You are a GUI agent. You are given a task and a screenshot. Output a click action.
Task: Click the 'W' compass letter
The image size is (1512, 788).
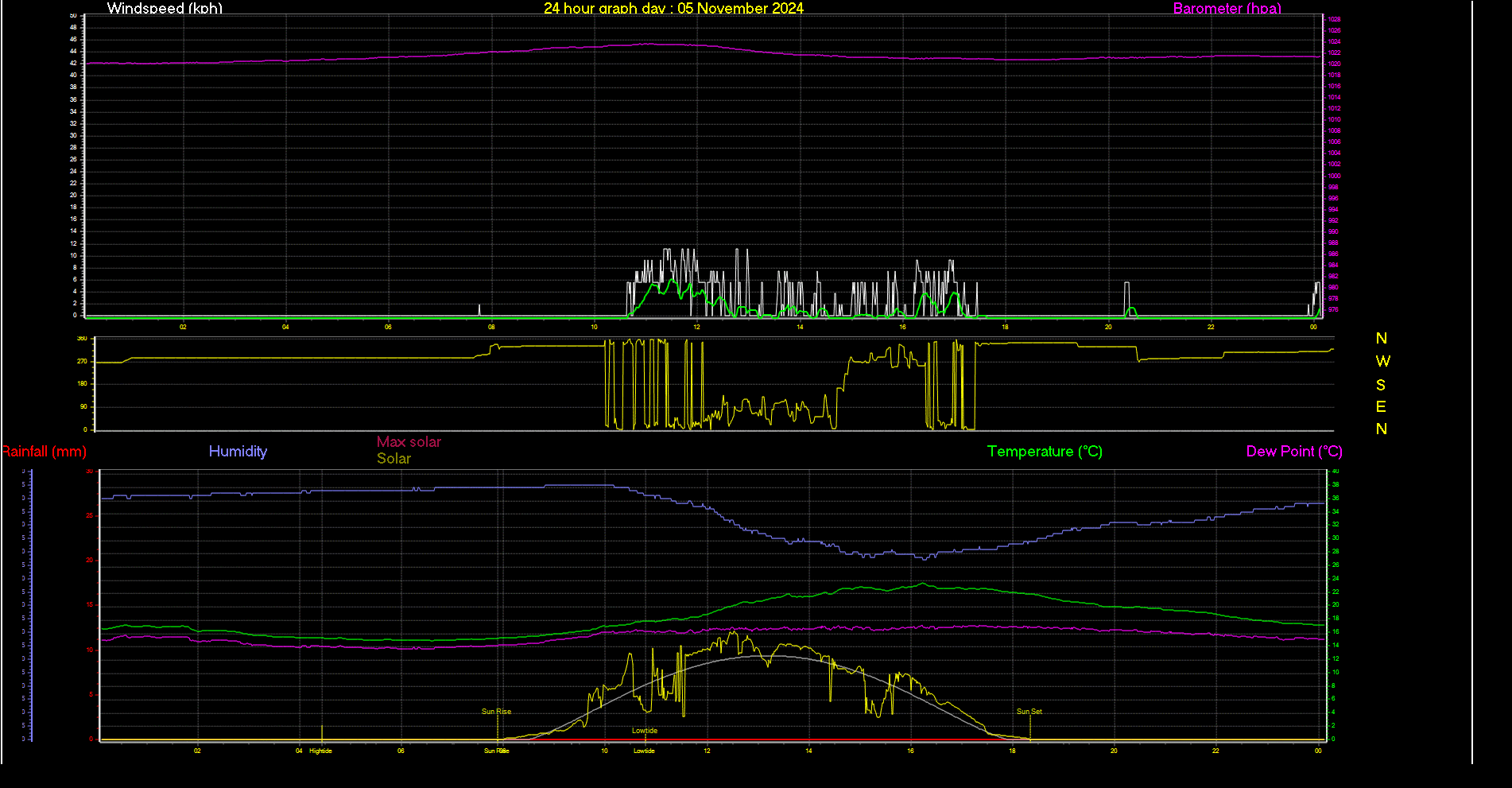[x=1383, y=362]
